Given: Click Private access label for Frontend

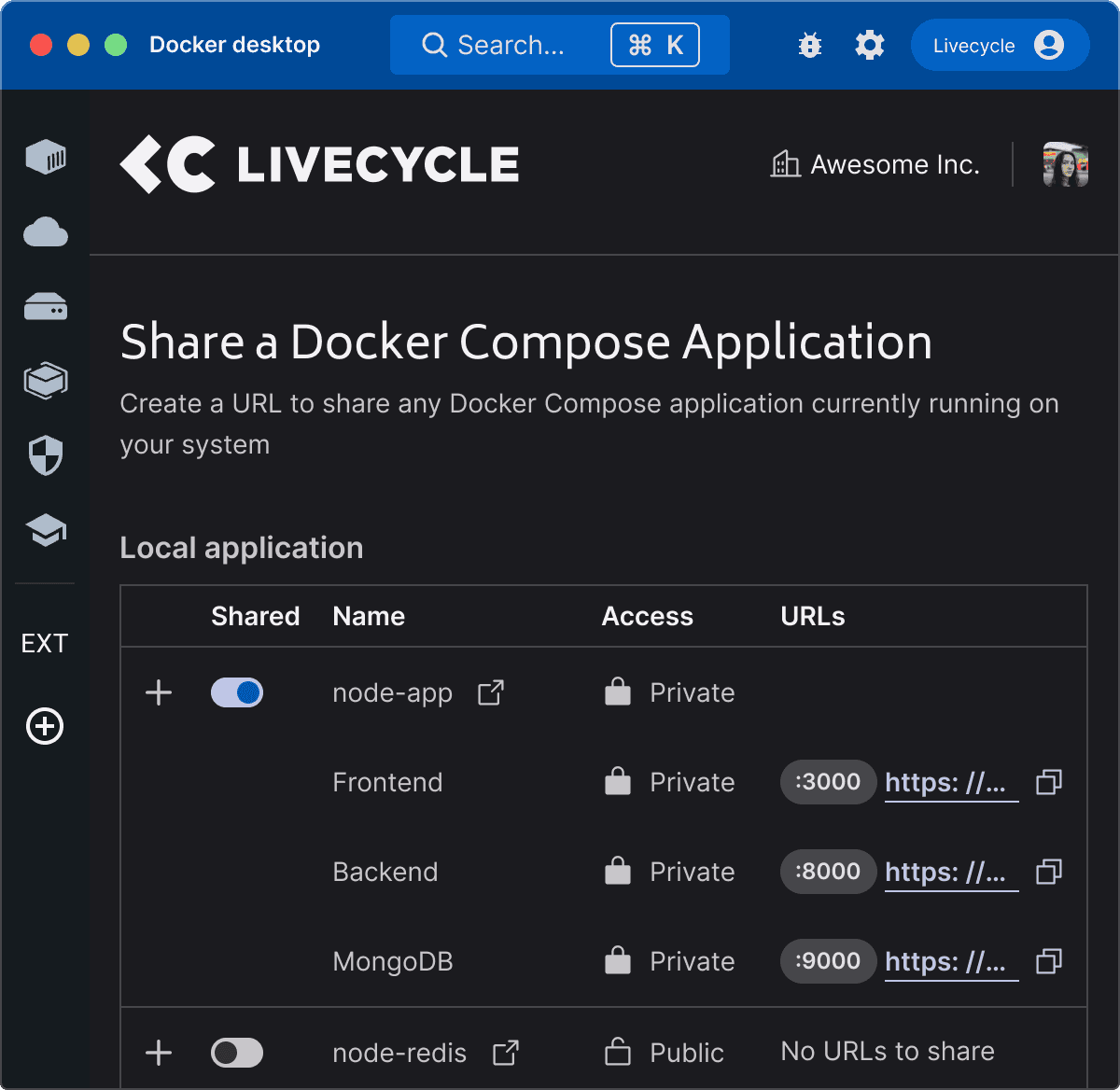Looking at the screenshot, I should 693,782.
